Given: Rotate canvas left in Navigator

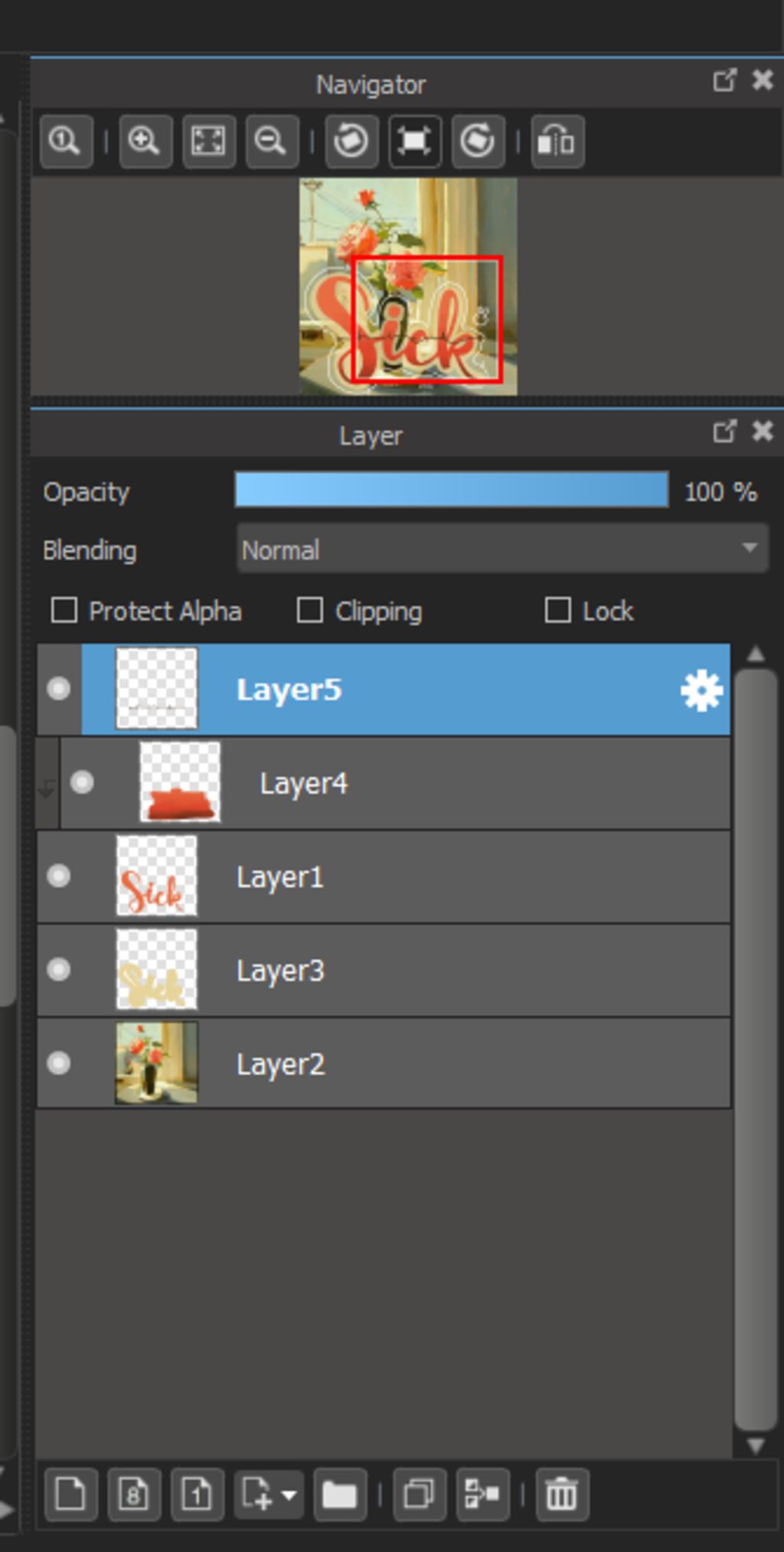Looking at the screenshot, I should pos(351,141).
